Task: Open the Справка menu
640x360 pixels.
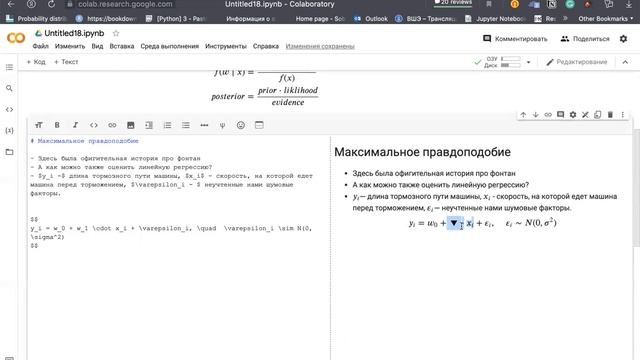Action: pos(266,46)
